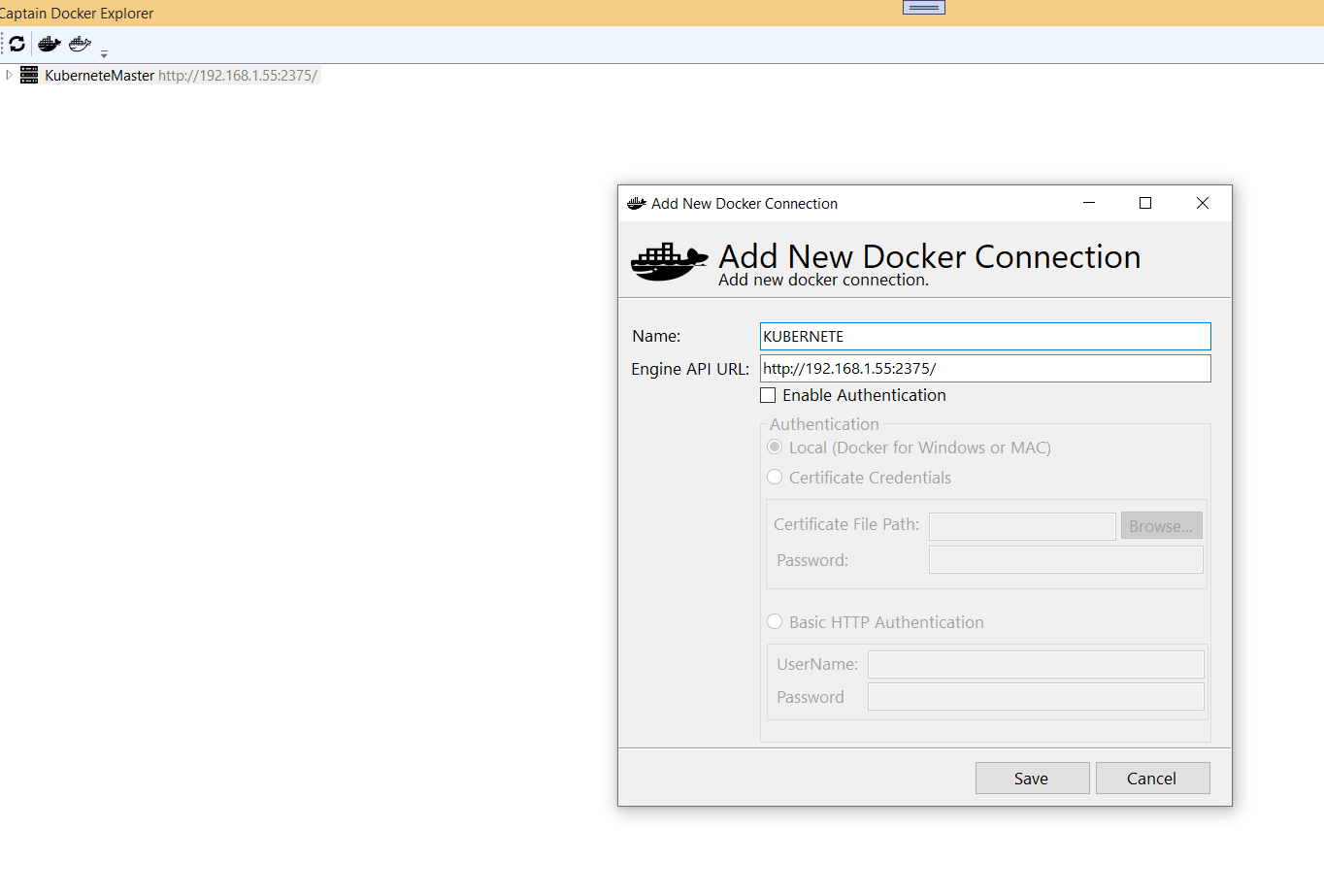Click the whale icon in dialog title bar
Viewport: 1324px width, 896px height.
point(636,203)
